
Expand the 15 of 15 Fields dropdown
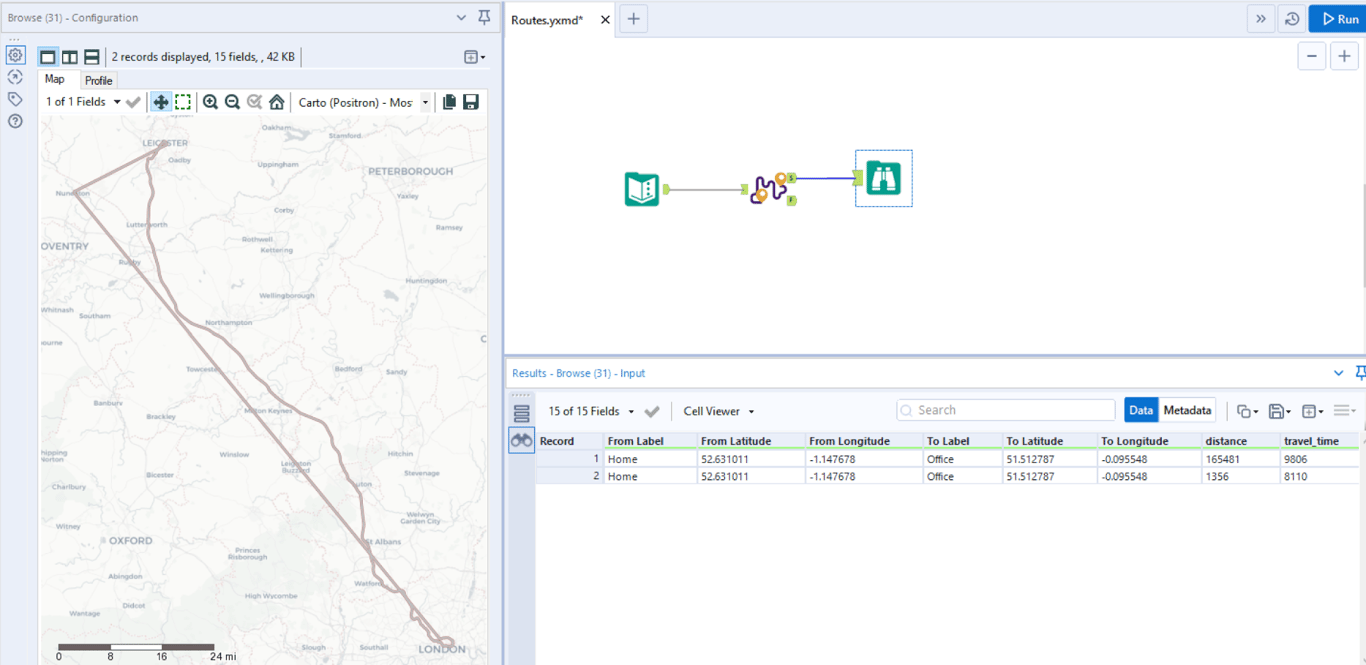[x=591, y=411]
